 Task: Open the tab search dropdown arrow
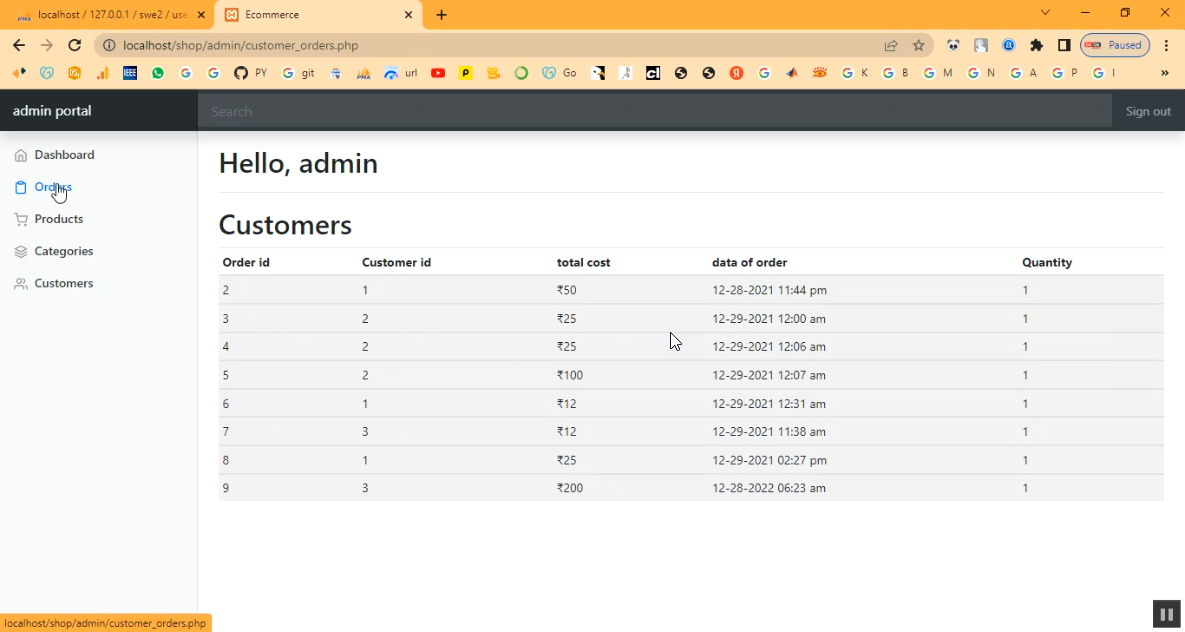tap(1045, 13)
